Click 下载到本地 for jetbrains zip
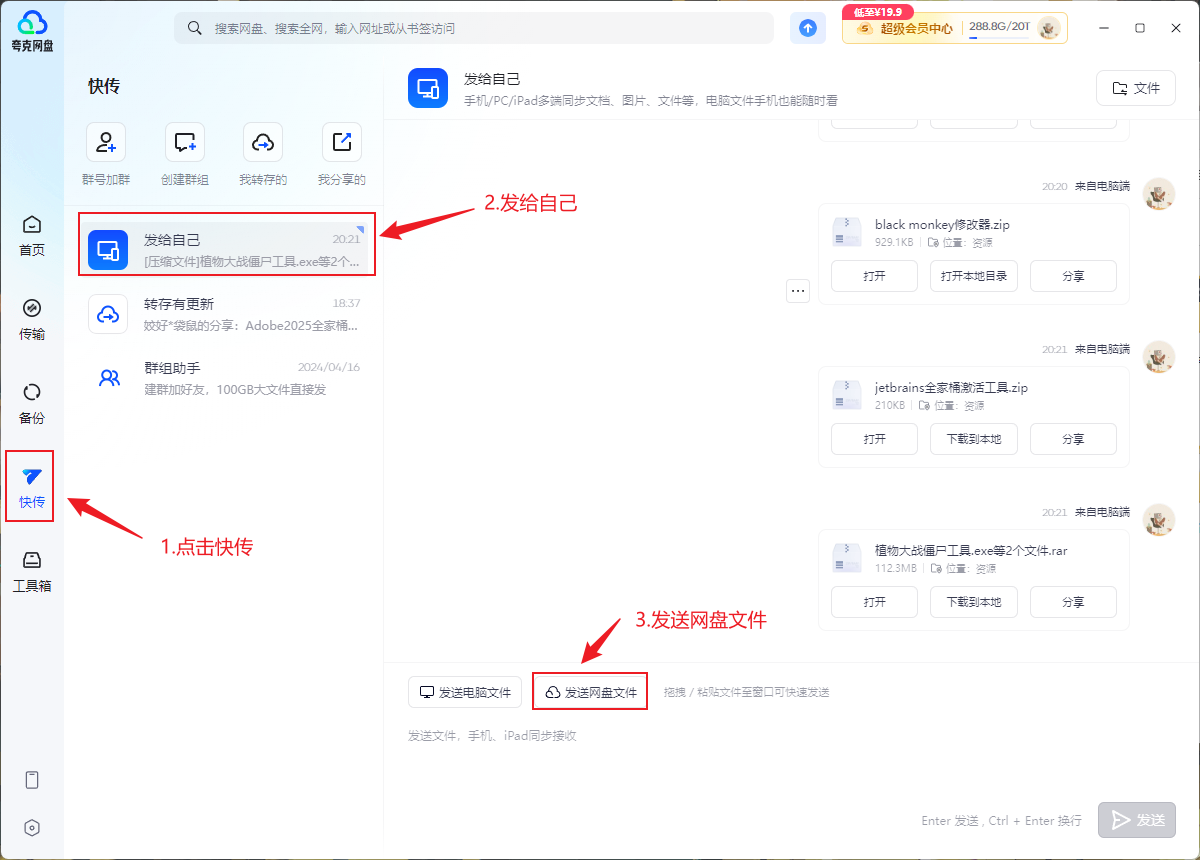Screen dimensions: 1200x860 tap(974, 439)
